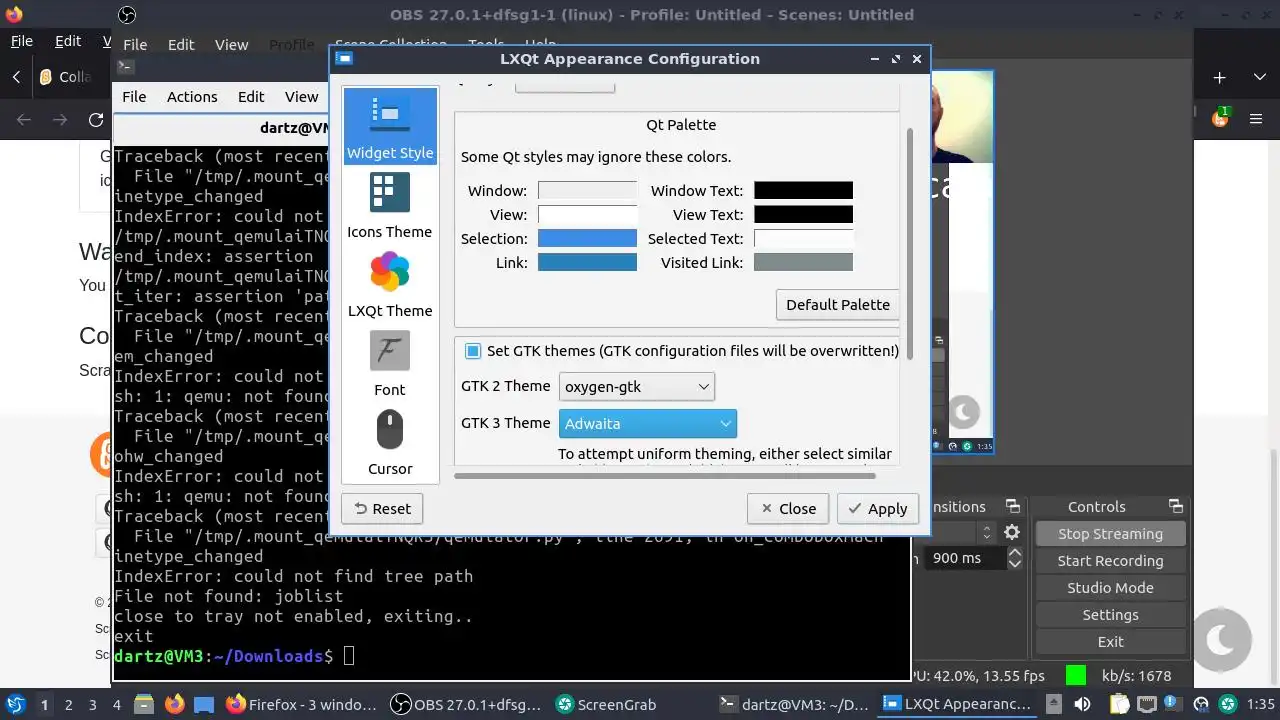Click the OBS transition selector arrows

pyautogui.click(x=987, y=533)
